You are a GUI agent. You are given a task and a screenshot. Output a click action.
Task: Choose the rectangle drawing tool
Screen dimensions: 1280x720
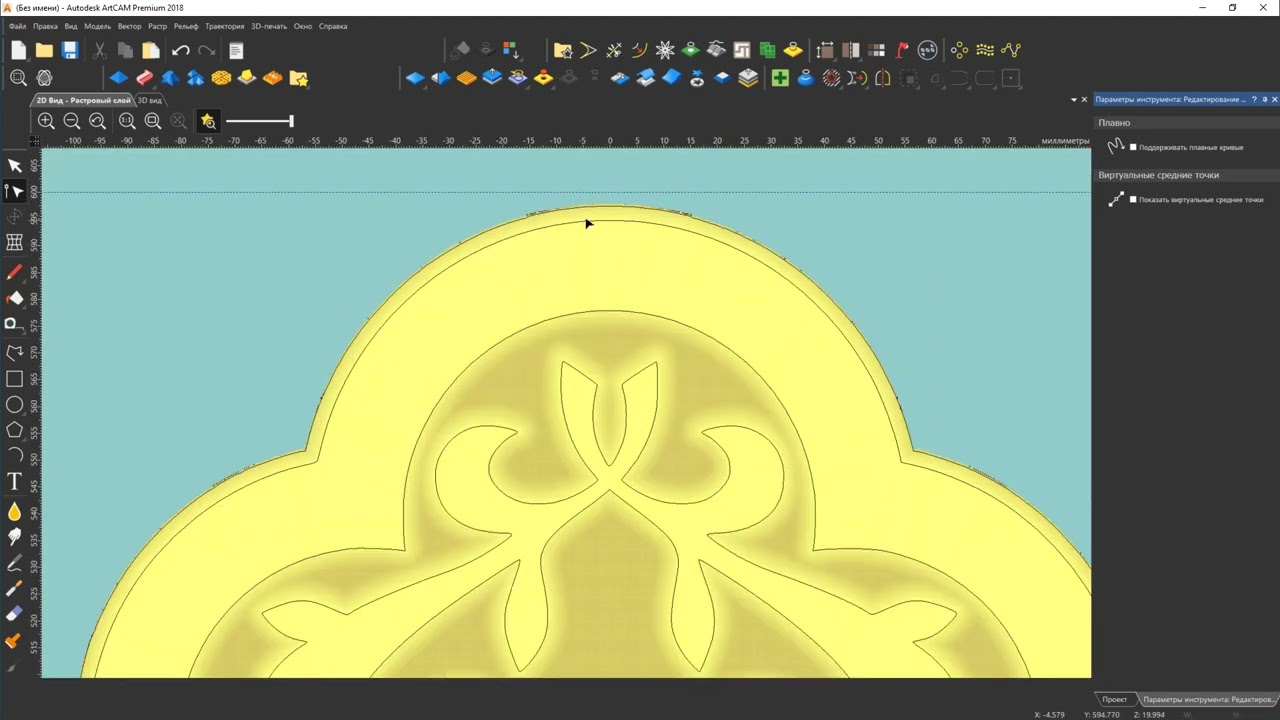pos(14,379)
